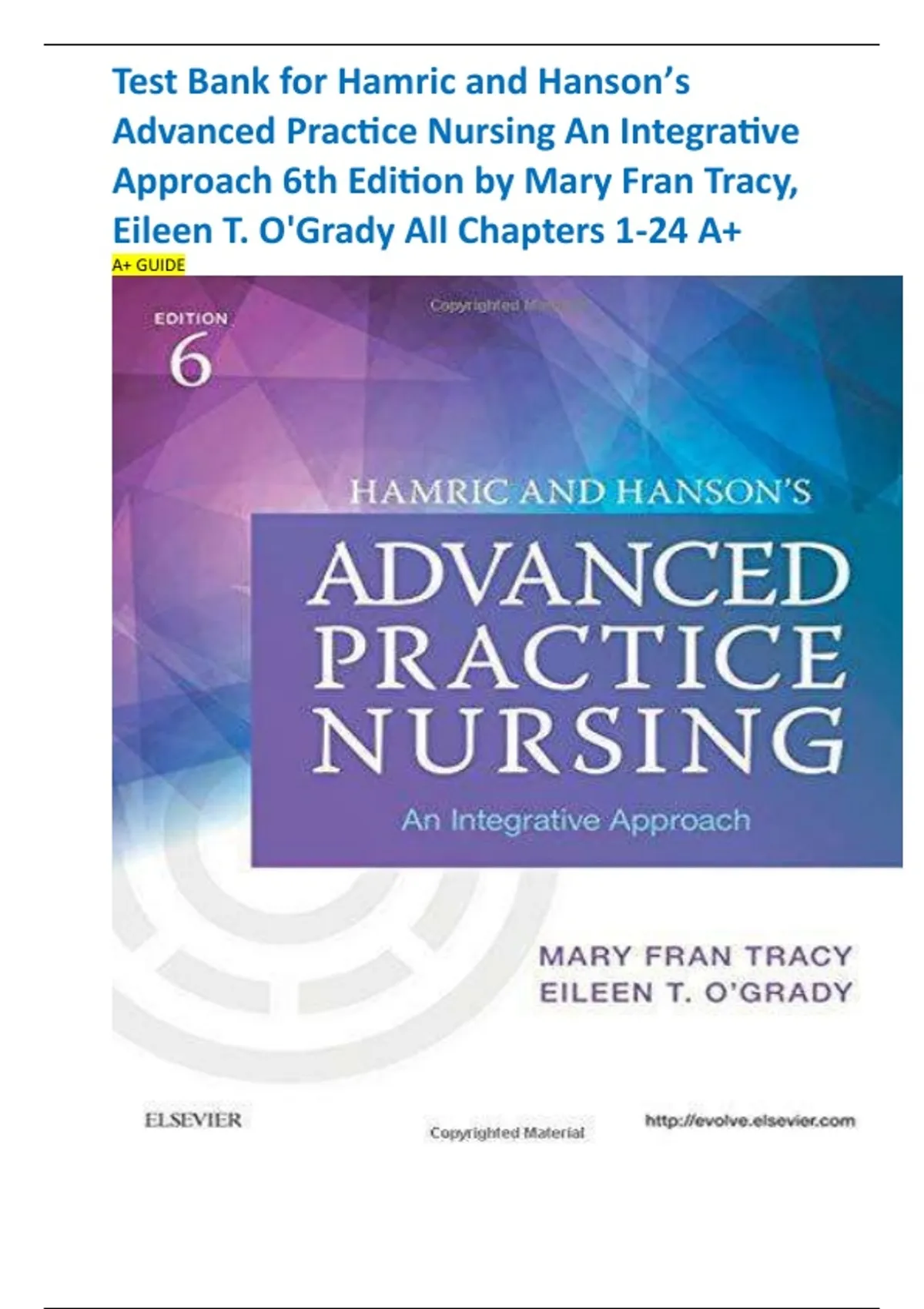
Task: Click the "An Integrative Approach" subtitle
Action: point(575,821)
